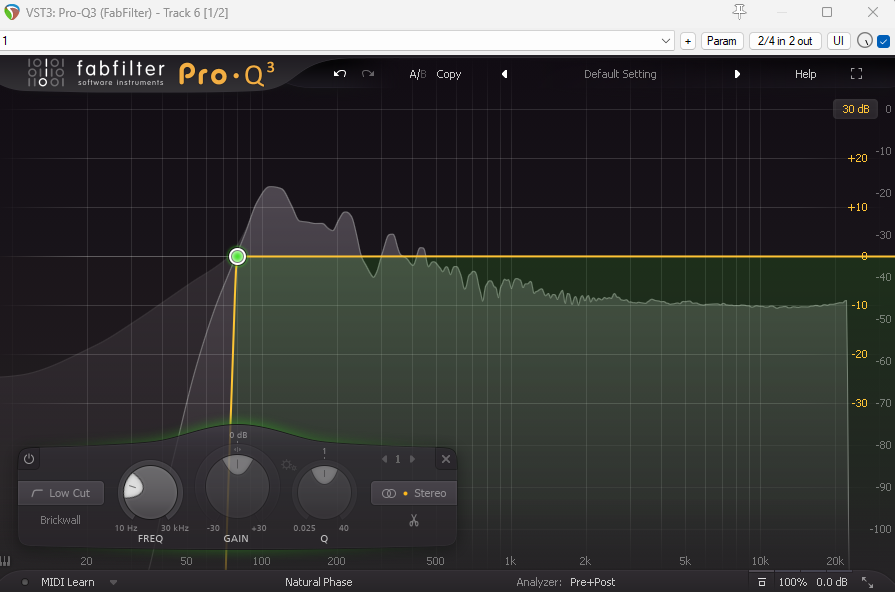Split the band with scissors icon
This screenshot has height=592, width=895.
(414, 520)
